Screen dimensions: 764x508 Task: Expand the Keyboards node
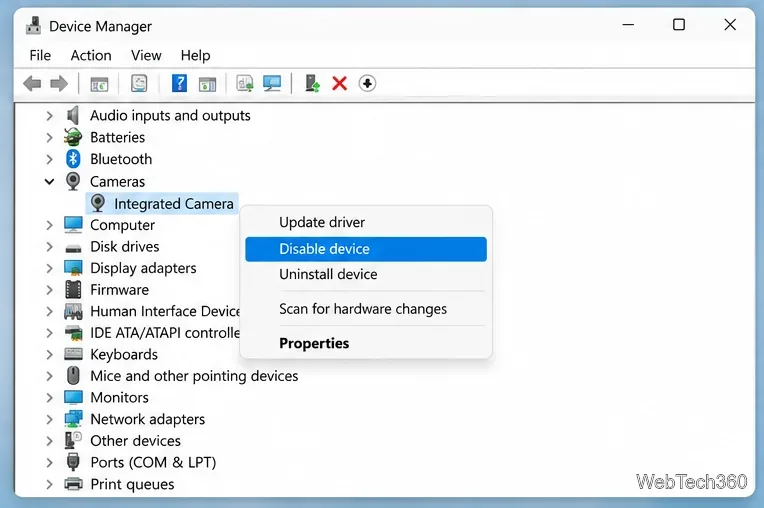coord(49,355)
